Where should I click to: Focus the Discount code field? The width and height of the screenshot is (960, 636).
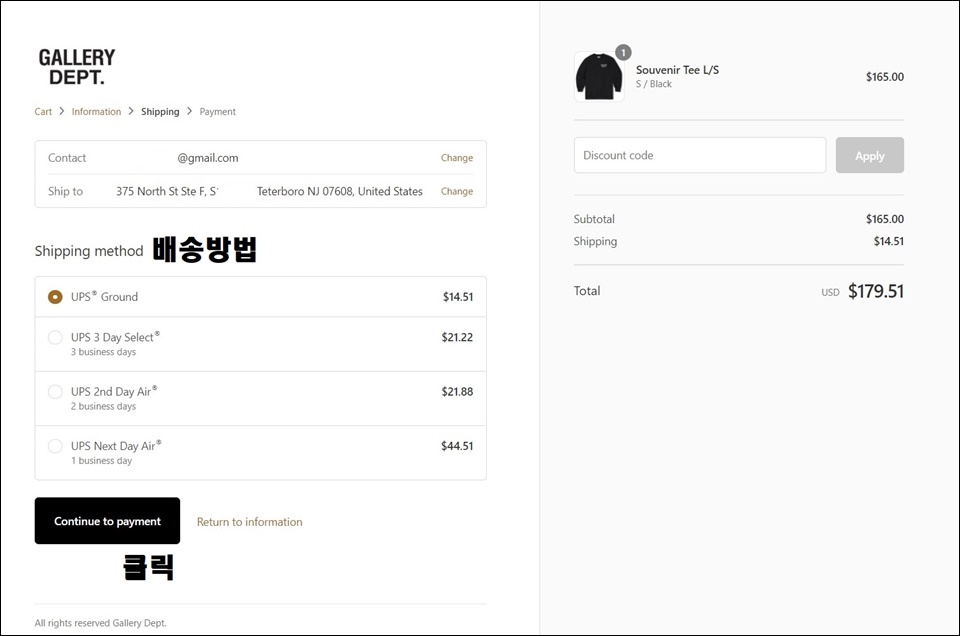coord(700,155)
